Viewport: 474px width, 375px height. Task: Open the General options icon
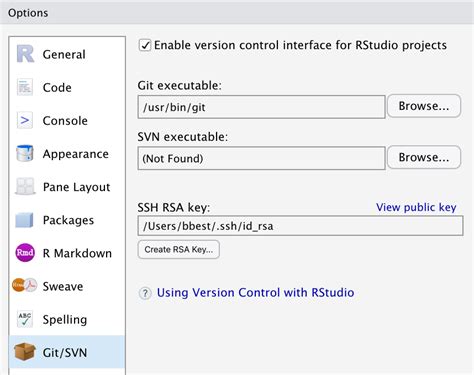click(x=25, y=54)
